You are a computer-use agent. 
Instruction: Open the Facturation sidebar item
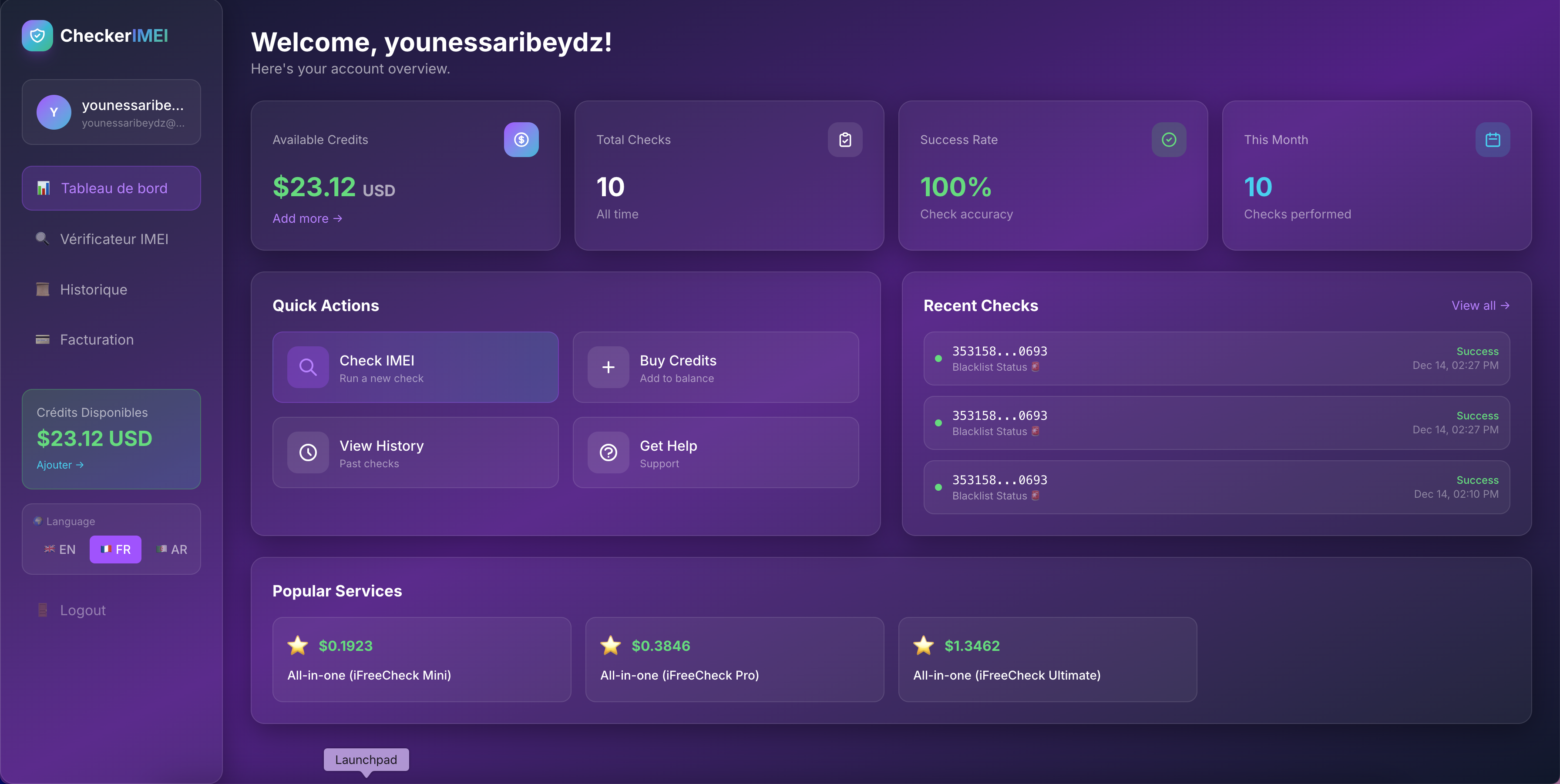96,340
